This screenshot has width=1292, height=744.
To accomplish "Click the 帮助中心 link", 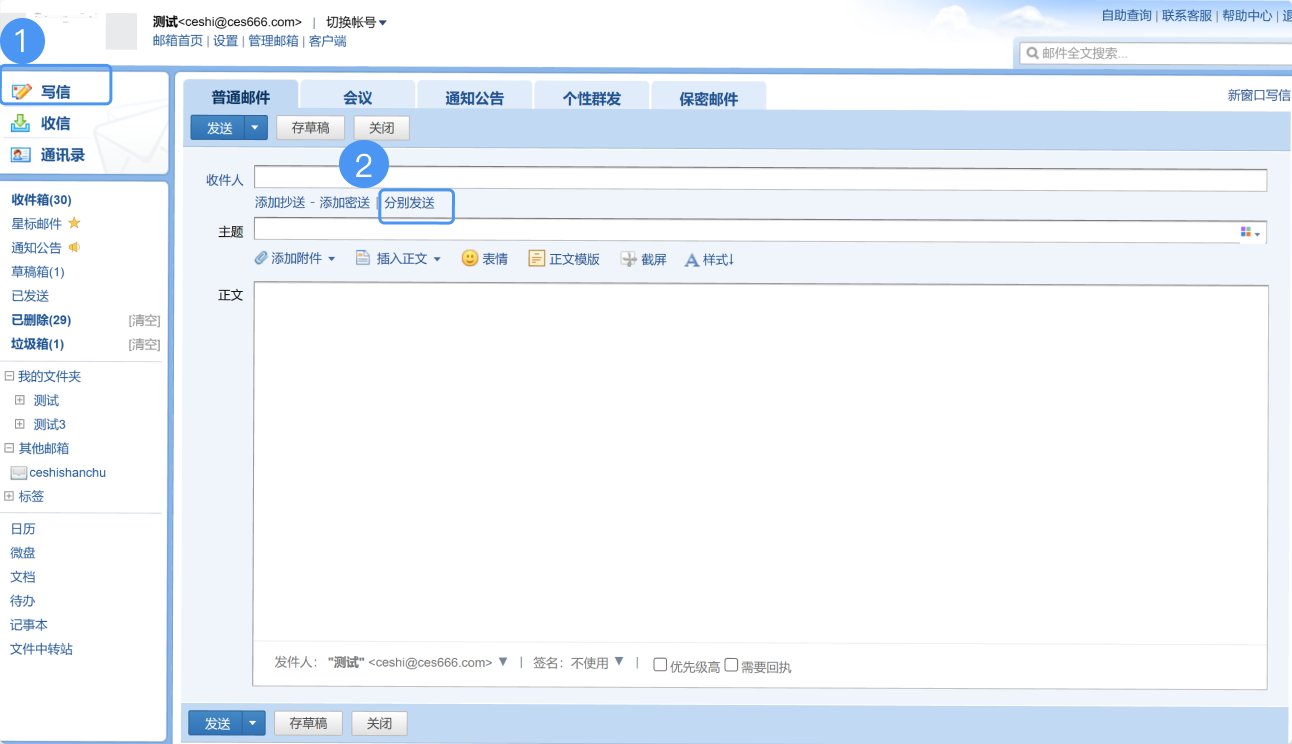I will point(1247,16).
